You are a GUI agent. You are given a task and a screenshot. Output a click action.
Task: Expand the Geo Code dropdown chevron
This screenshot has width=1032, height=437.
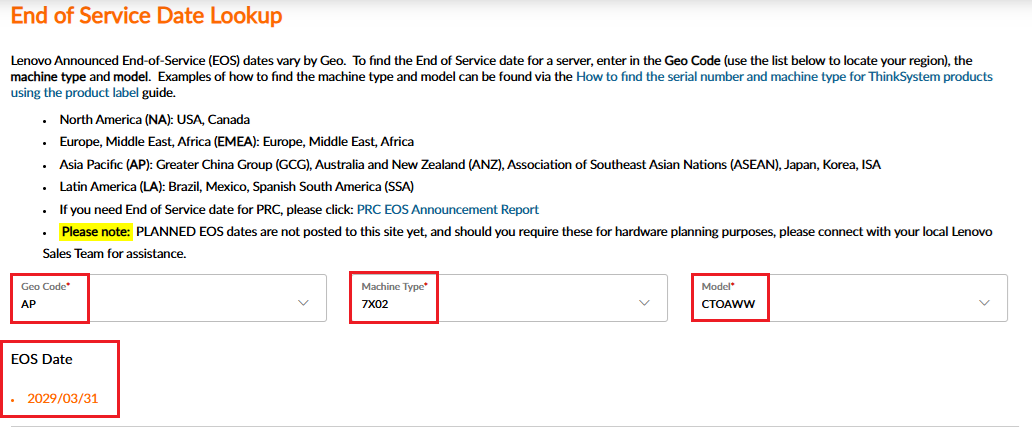point(303,303)
